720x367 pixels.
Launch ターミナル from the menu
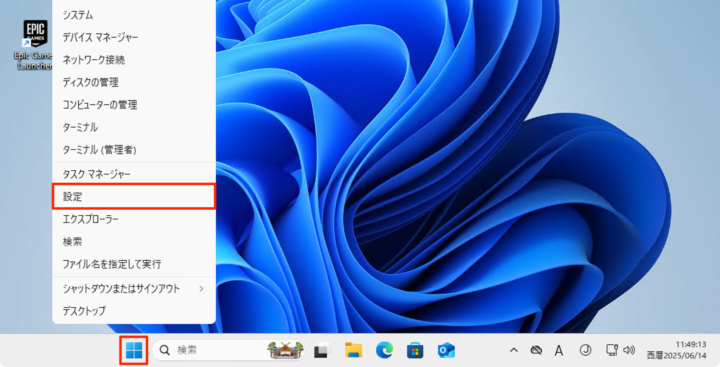pyautogui.click(x=134, y=128)
